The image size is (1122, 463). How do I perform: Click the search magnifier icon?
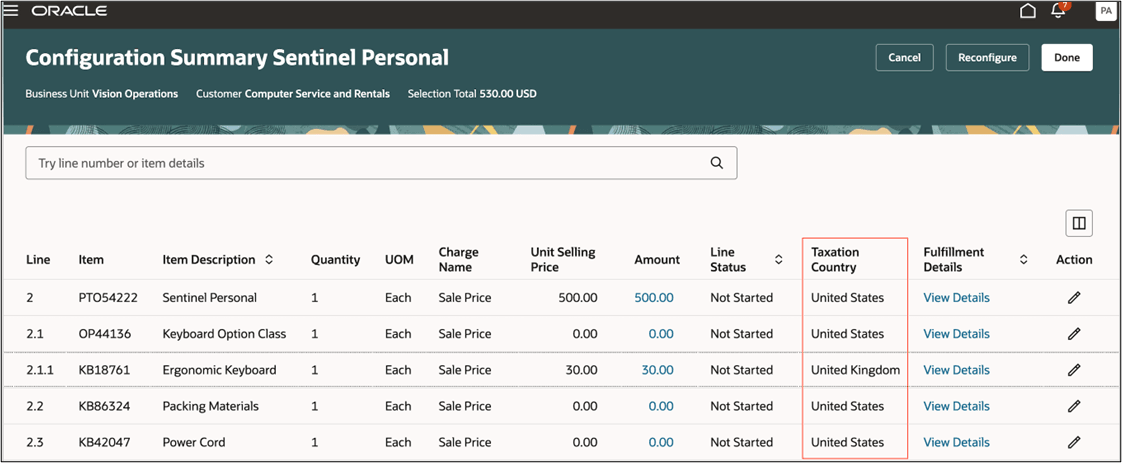pyautogui.click(x=716, y=163)
